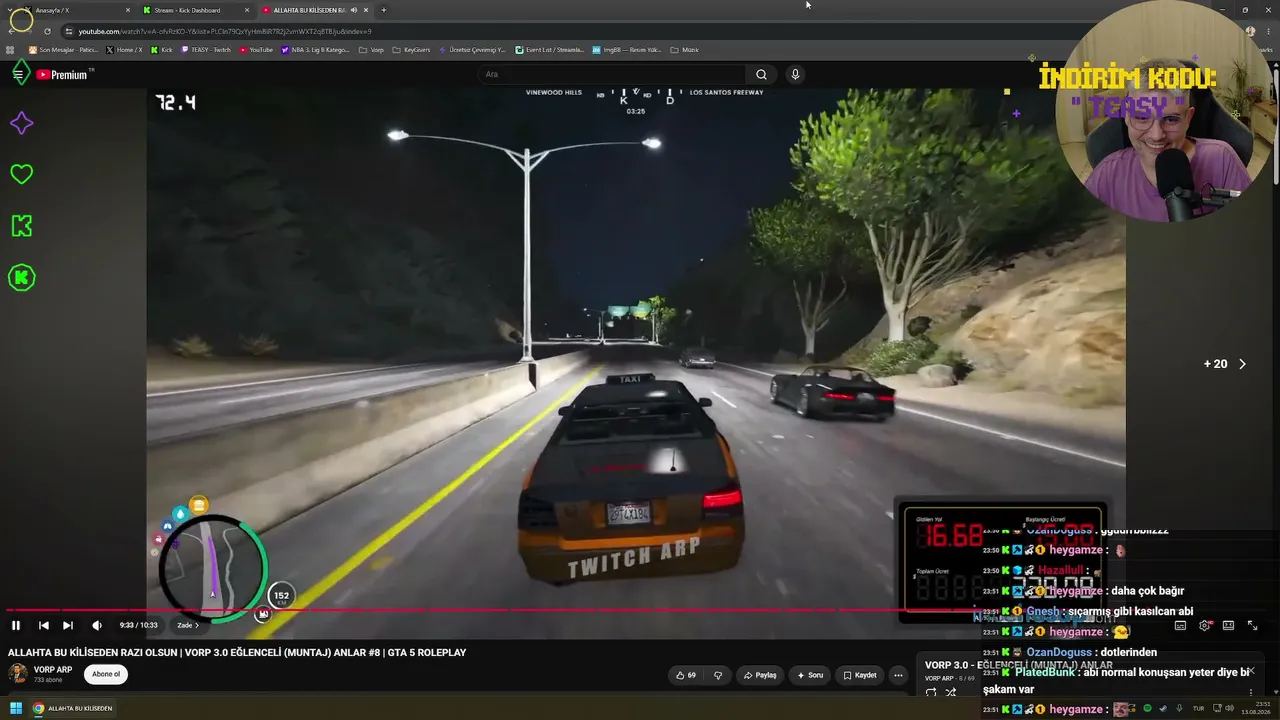The image size is (1280, 720).
Task: Open playlist options three-dot menu
Action: 1250,692
